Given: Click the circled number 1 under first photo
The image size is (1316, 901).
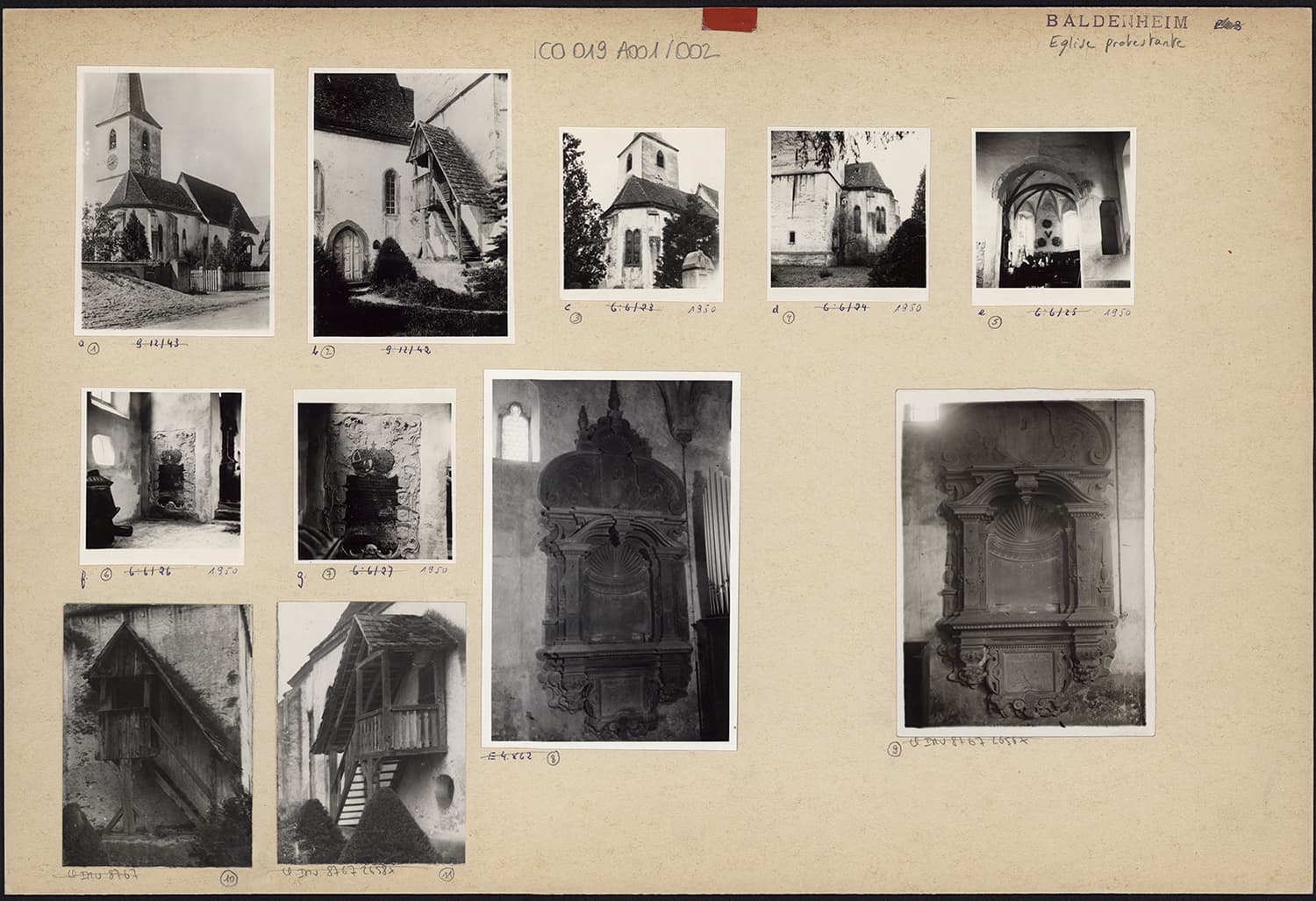Looking at the screenshot, I should (93, 347).
